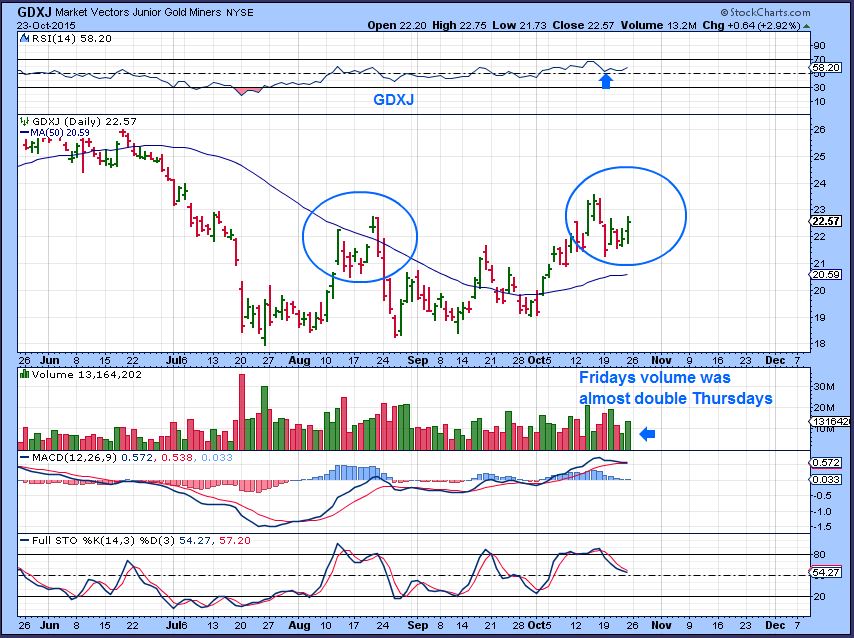Screen dimensions: 854x638
Task: Click the 'MA(50) 20.59' legend text
Action: click(60, 132)
